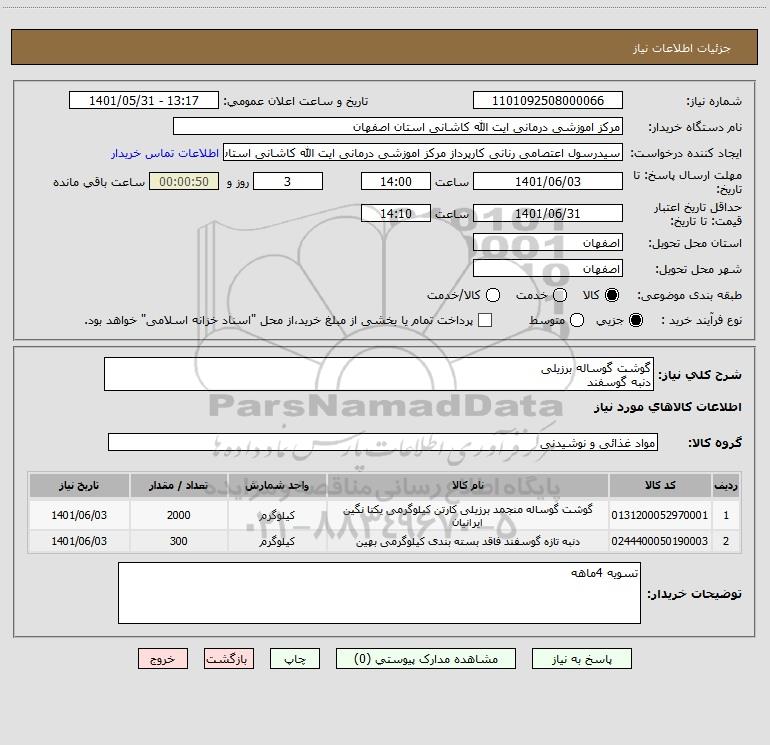Click product code 0131200052970001
The image size is (770, 745).
point(660,515)
